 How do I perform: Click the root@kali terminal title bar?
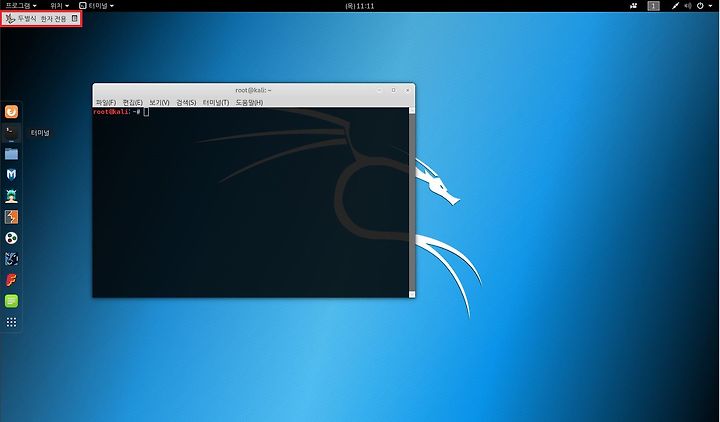(x=253, y=90)
